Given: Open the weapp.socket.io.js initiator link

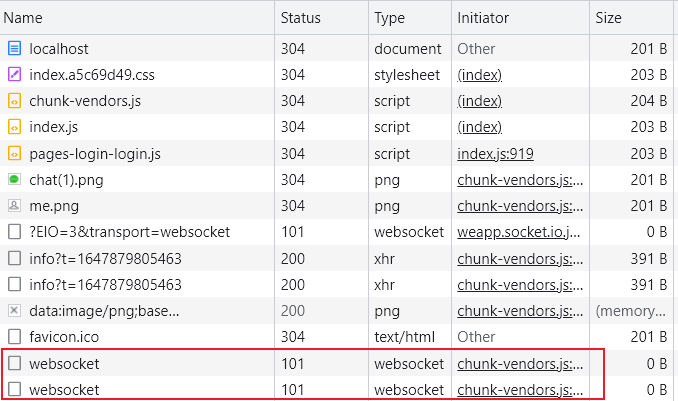Looking at the screenshot, I should point(518,232).
